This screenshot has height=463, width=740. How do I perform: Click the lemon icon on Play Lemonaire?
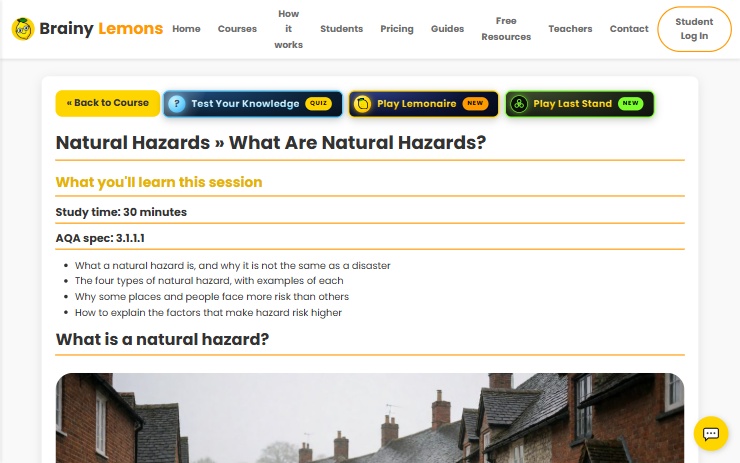(x=362, y=103)
